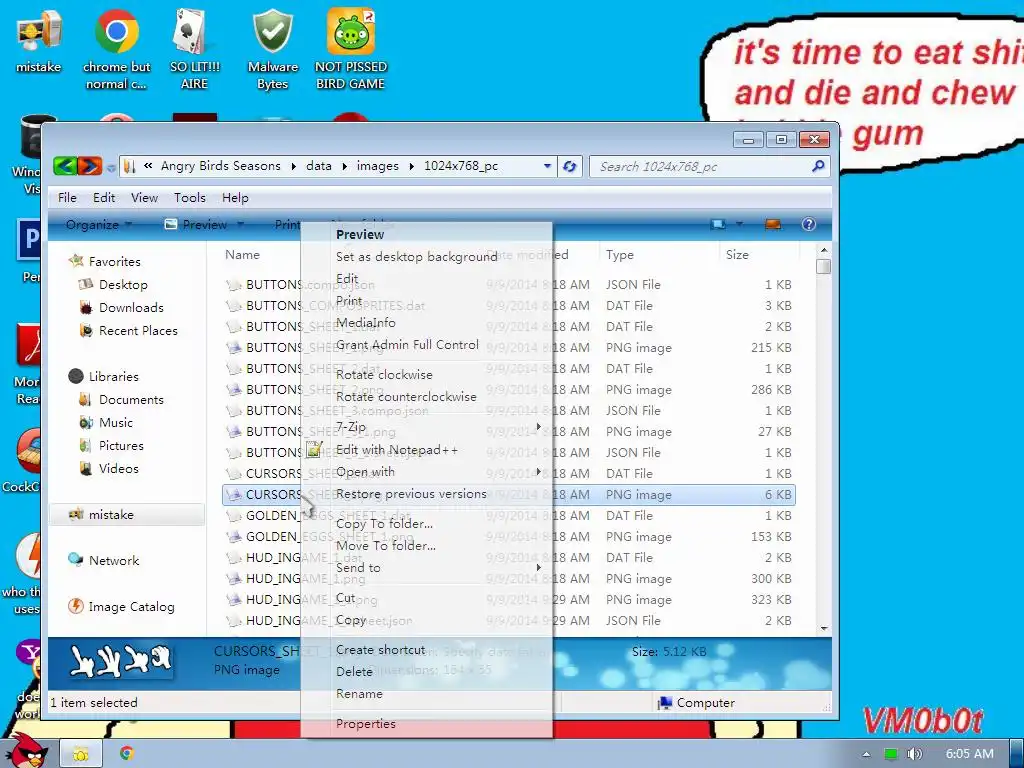Select Network in navigation pane
Viewport: 1024px width, 768px height.
pyautogui.click(x=114, y=560)
